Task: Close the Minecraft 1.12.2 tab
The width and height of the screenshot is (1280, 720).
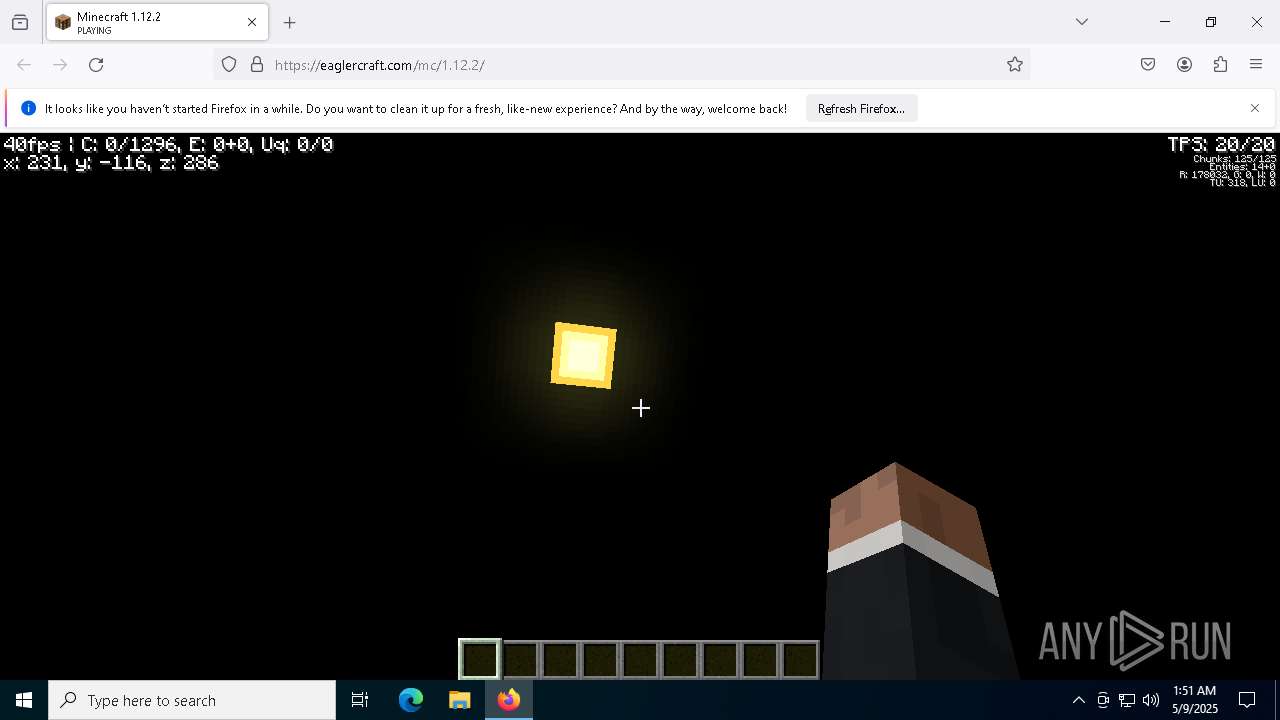Action: 252,22
